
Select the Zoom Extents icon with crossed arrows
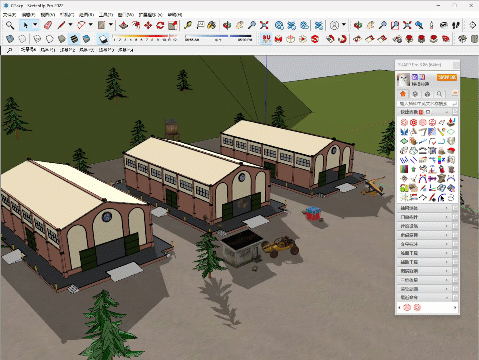point(264,25)
